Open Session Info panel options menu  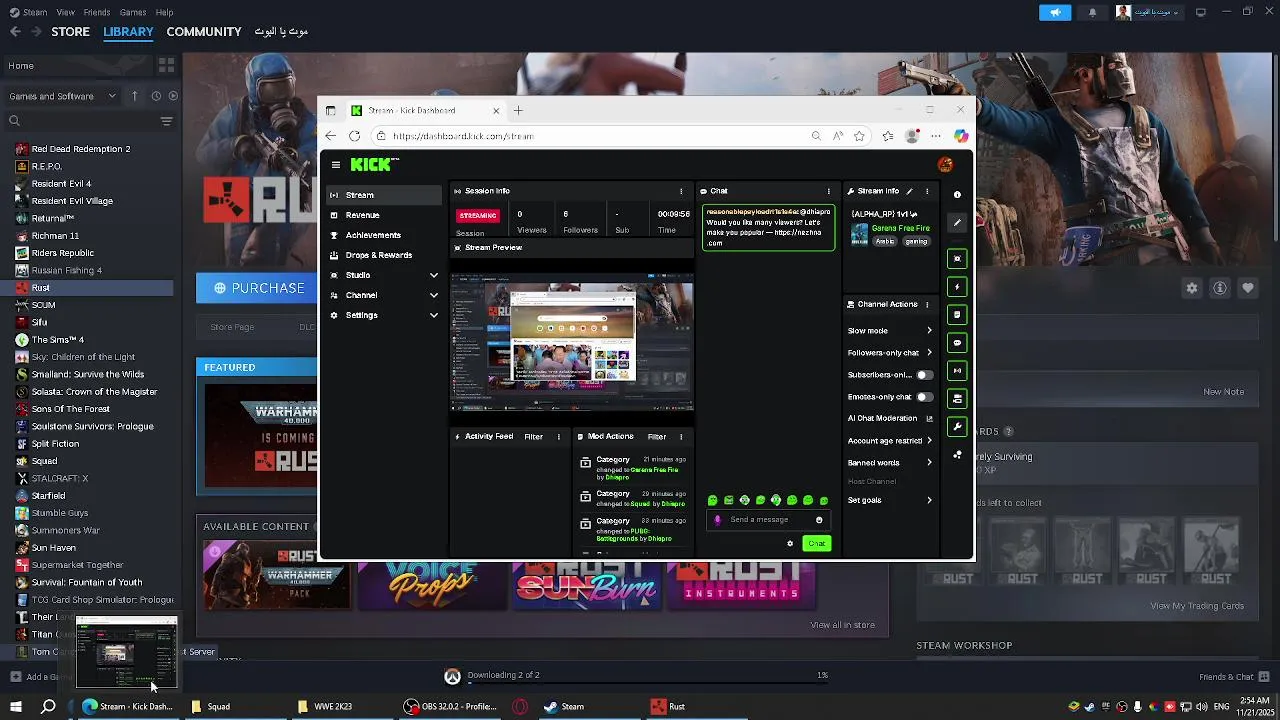pos(681,191)
